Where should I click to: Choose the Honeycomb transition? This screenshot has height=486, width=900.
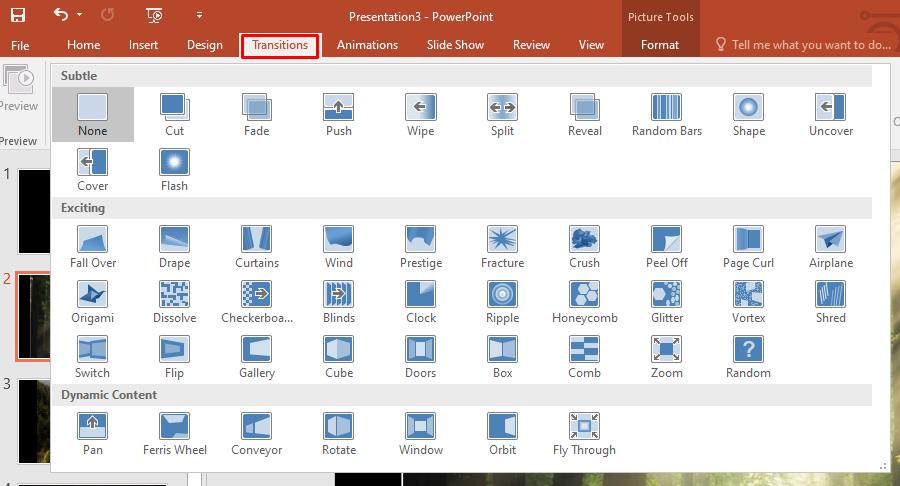click(584, 302)
